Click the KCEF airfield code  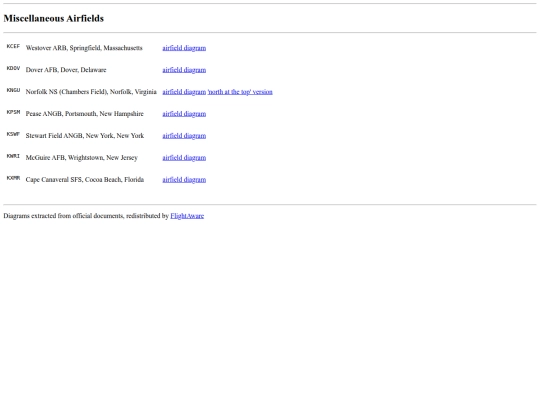tap(13, 46)
